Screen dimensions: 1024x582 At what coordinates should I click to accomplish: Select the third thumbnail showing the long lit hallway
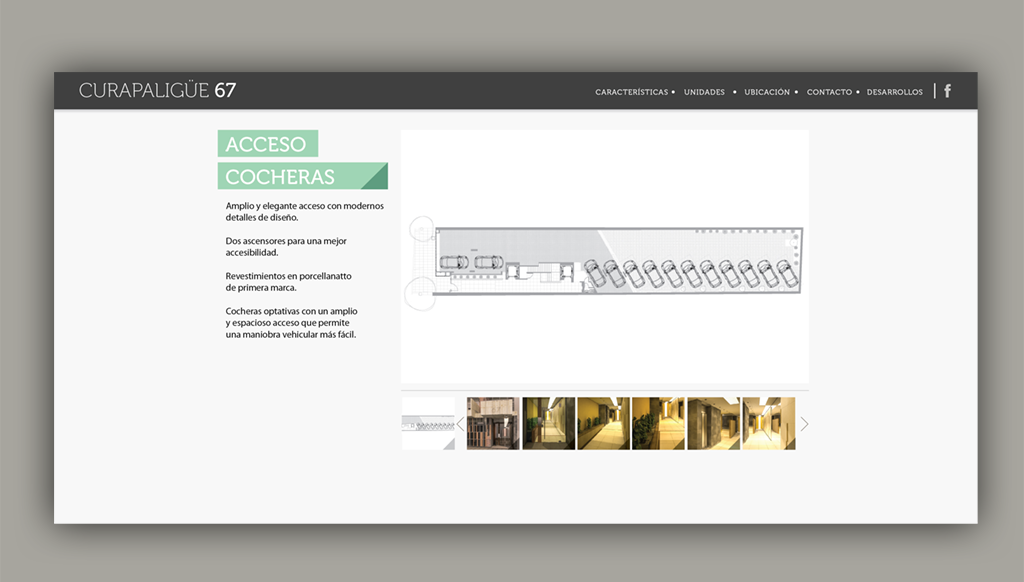(x=603, y=423)
